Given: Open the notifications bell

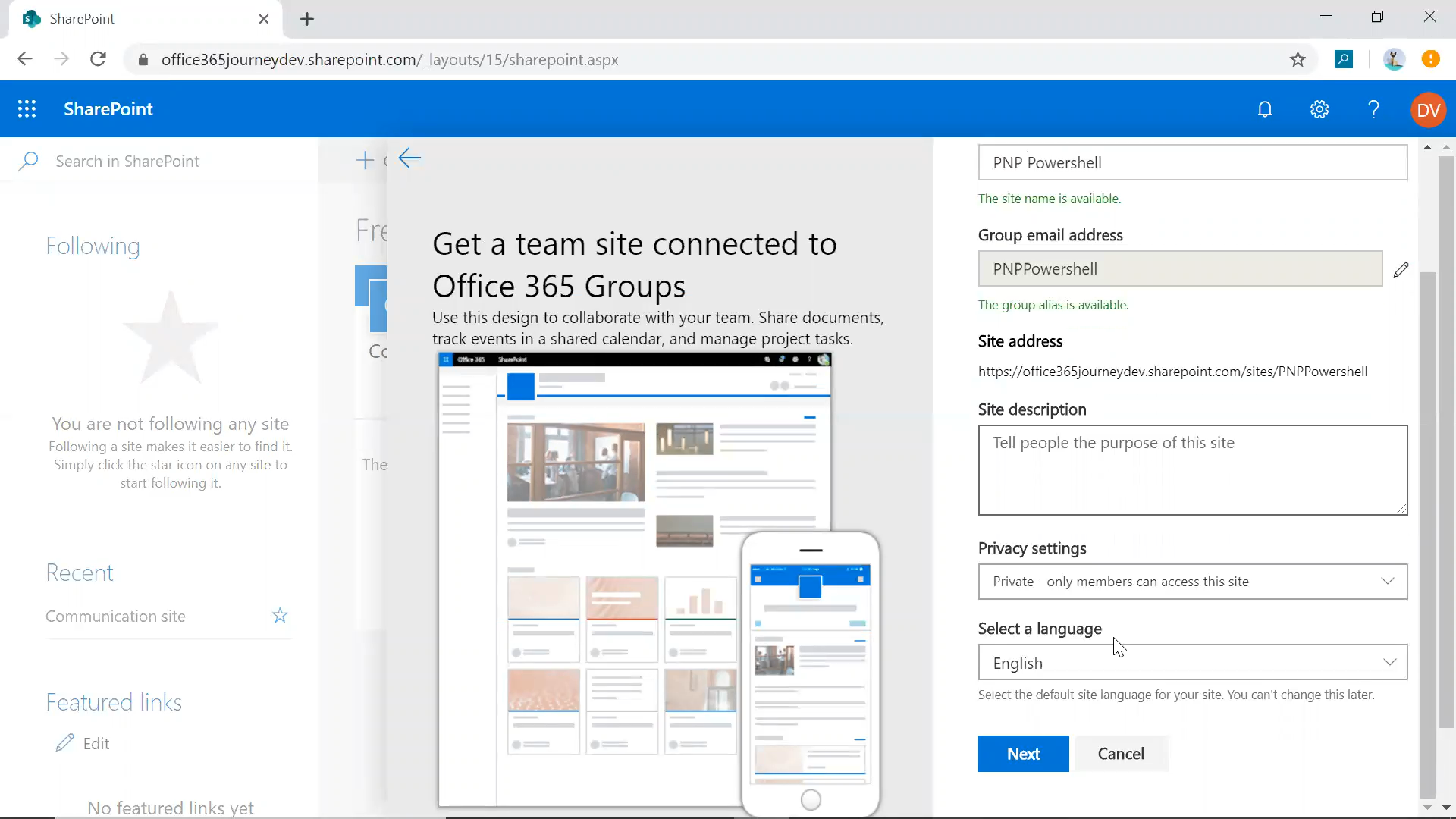Looking at the screenshot, I should 1265,109.
